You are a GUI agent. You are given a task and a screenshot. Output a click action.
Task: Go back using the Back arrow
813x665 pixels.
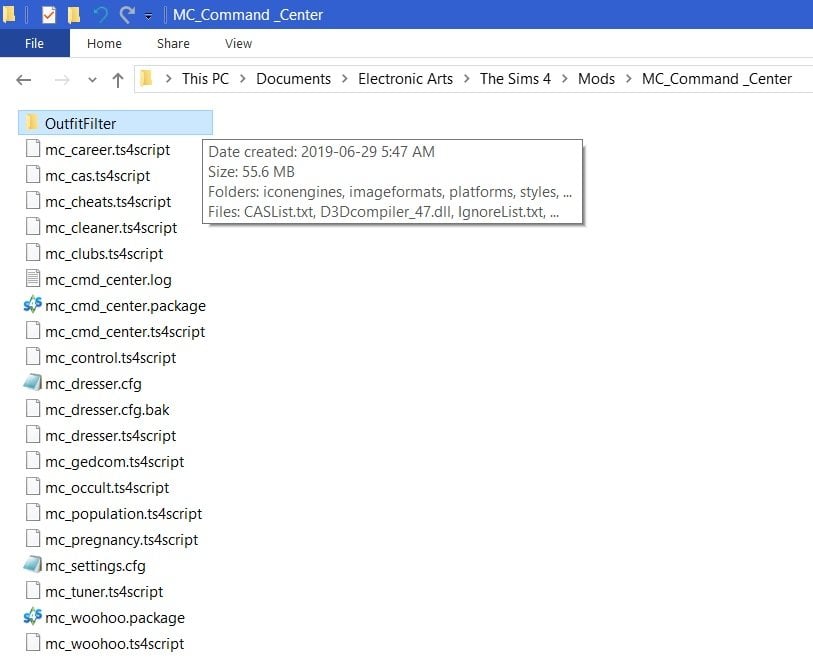(x=23, y=80)
